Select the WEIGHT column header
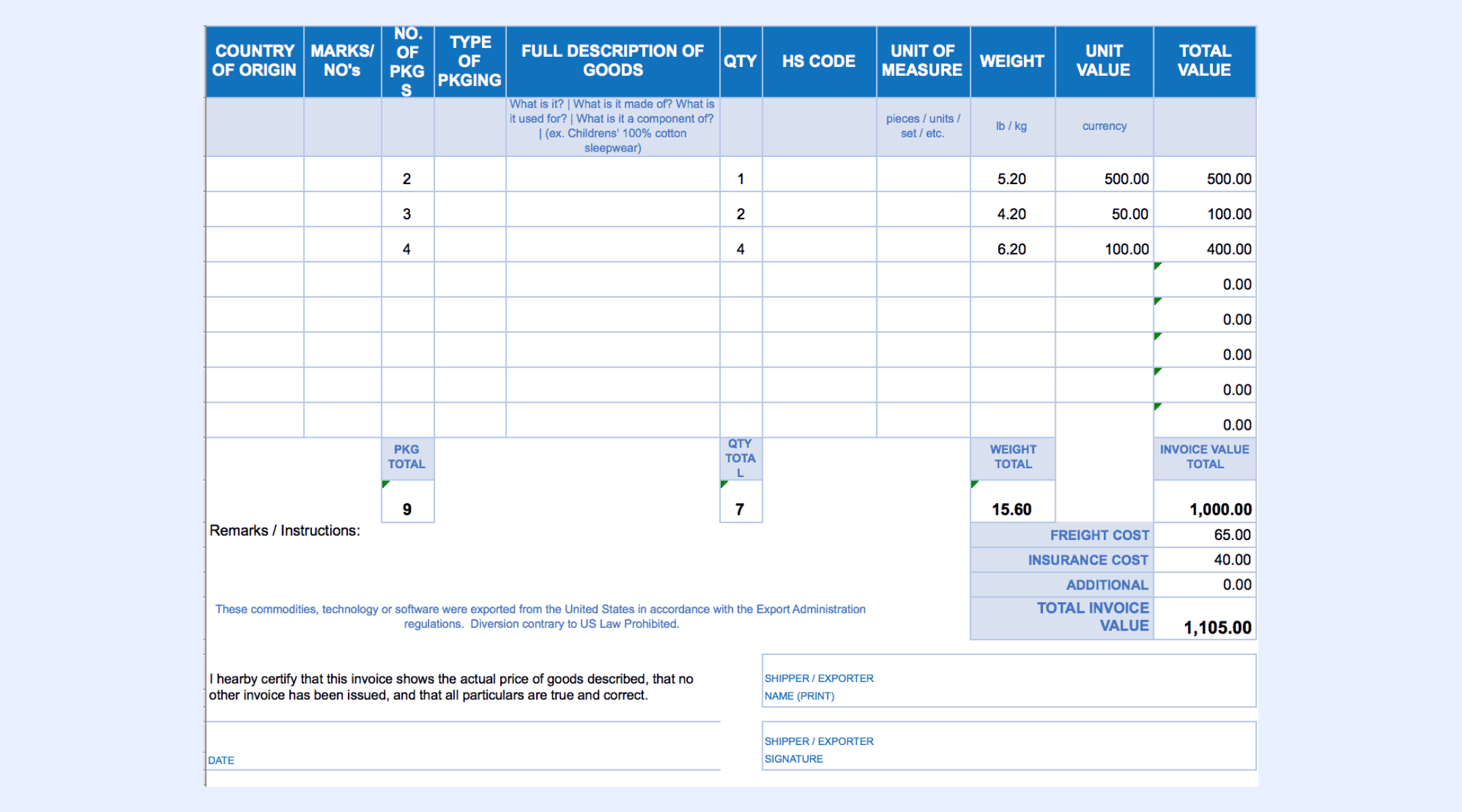The height and width of the screenshot is (812, 1462). [1013, 61]
